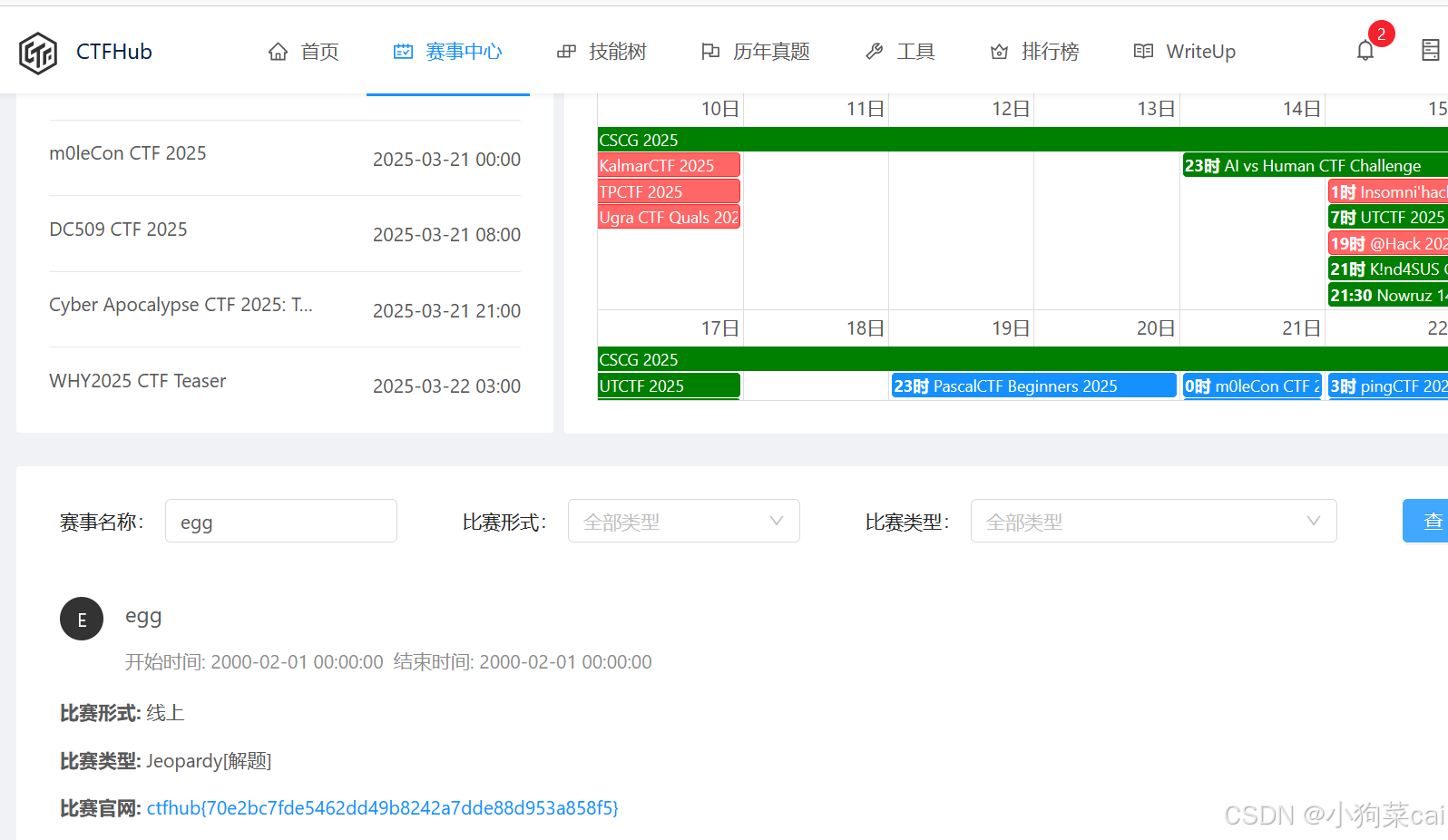Click the book icon next to WriteUp

(1143, 52)
